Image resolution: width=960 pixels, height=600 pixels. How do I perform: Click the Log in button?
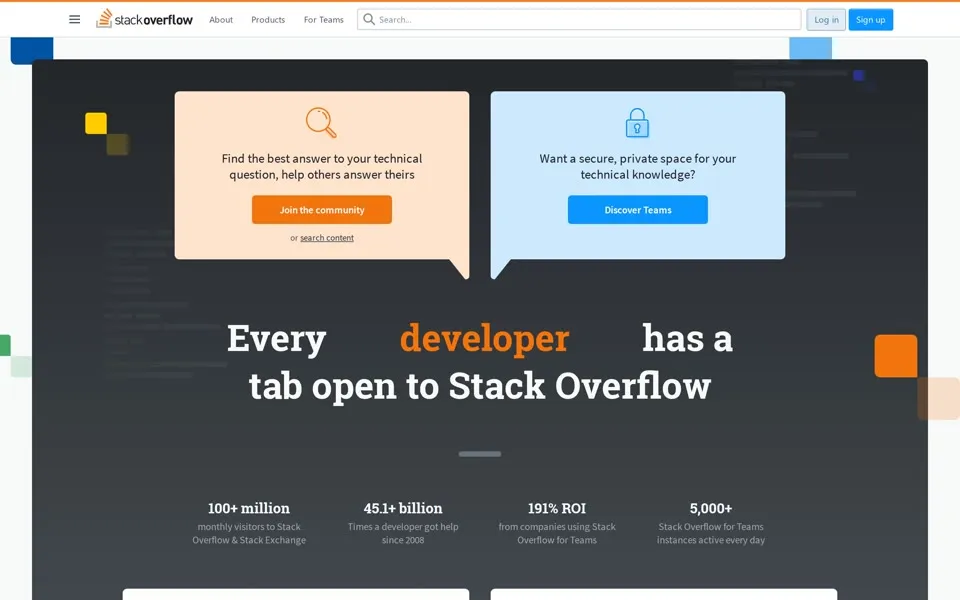click(826, 20)
